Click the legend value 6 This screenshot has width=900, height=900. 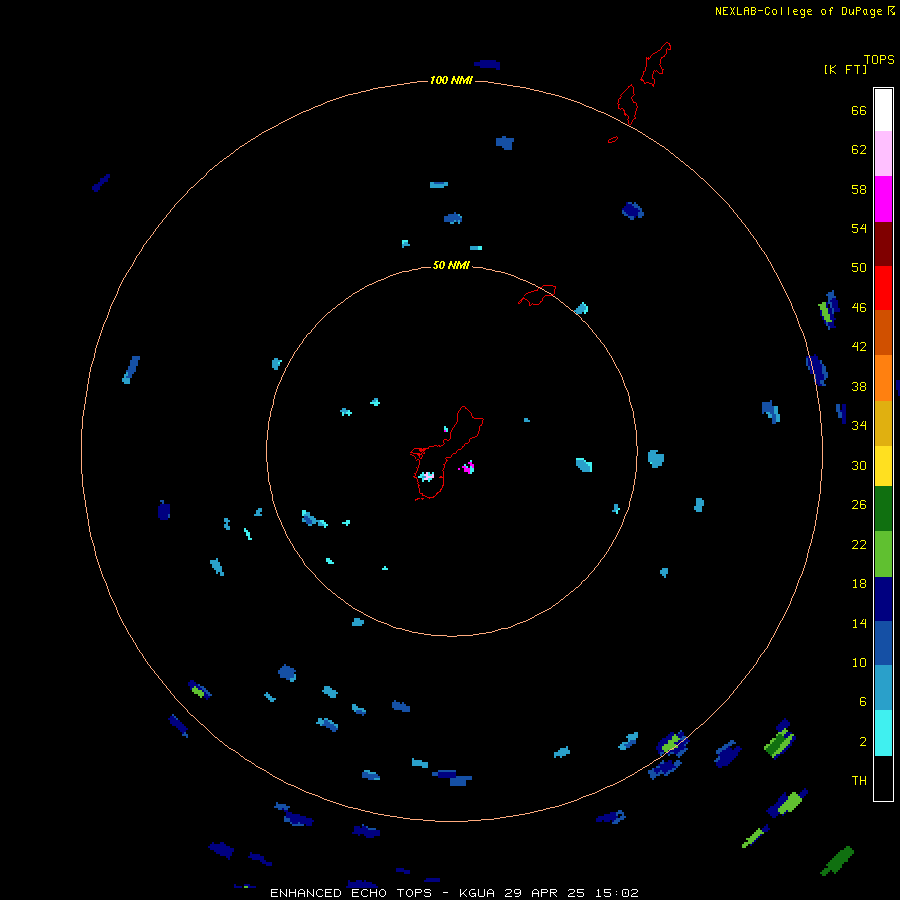tap(863, 702)
